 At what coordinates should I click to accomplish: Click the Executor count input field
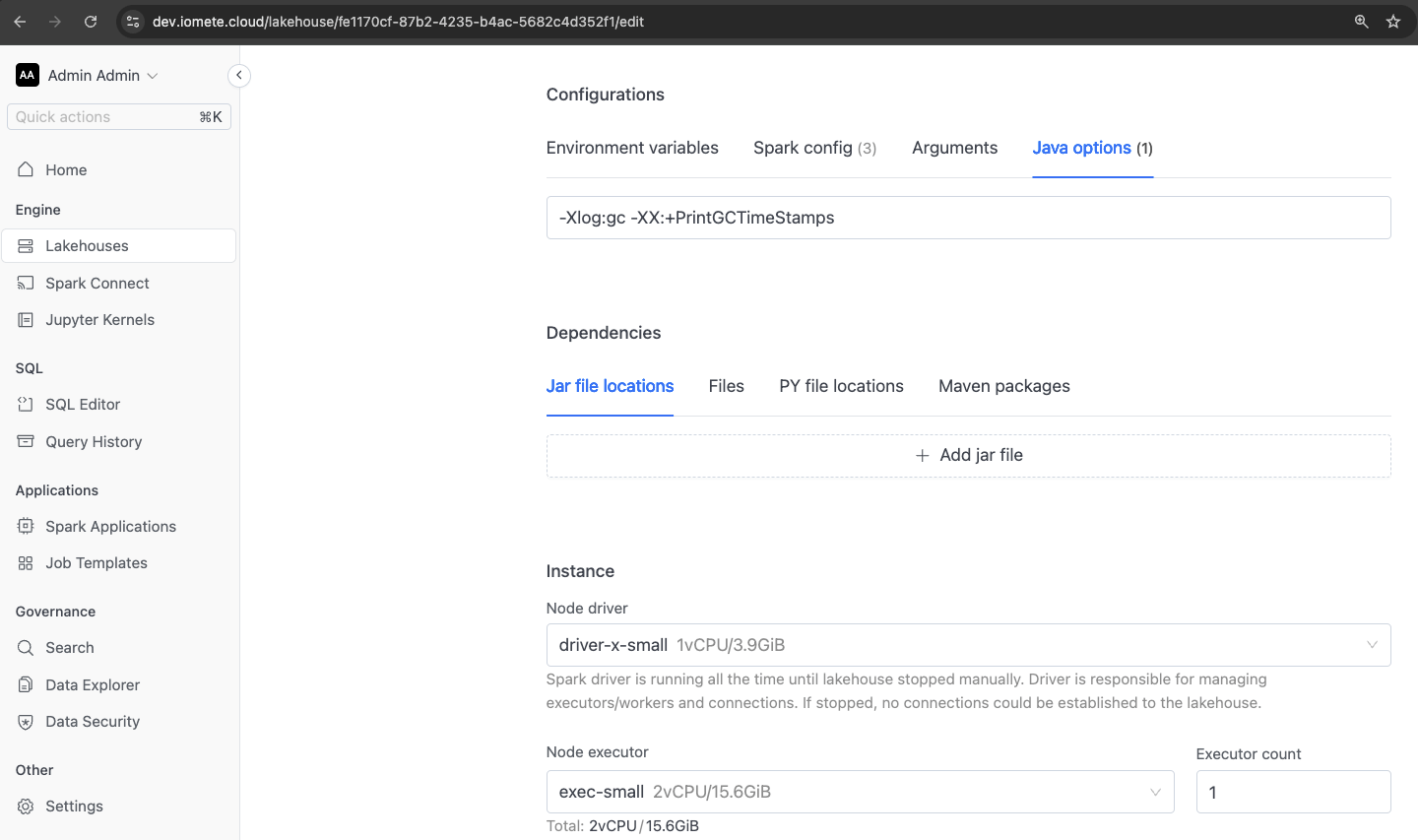coord(1293,792)
